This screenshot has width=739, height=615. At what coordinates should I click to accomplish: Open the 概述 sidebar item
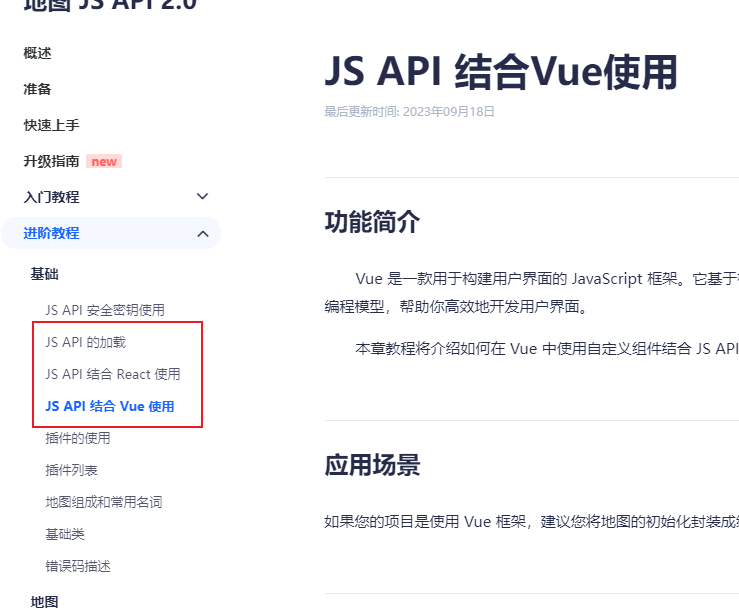coord(38,53)
